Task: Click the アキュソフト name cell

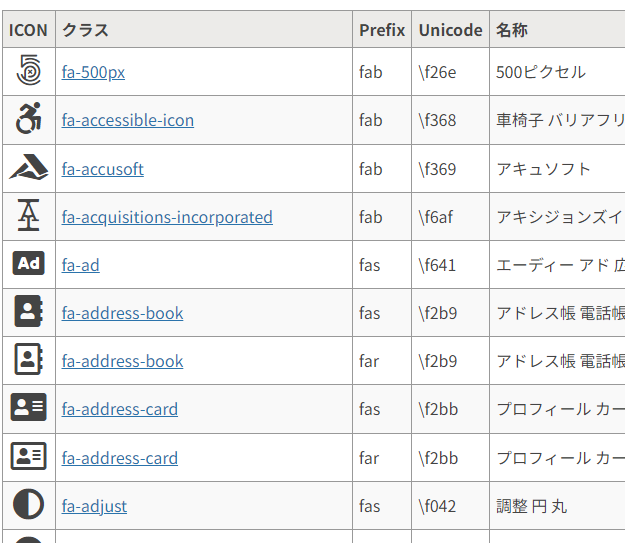Action: click(x=557, y=169)
